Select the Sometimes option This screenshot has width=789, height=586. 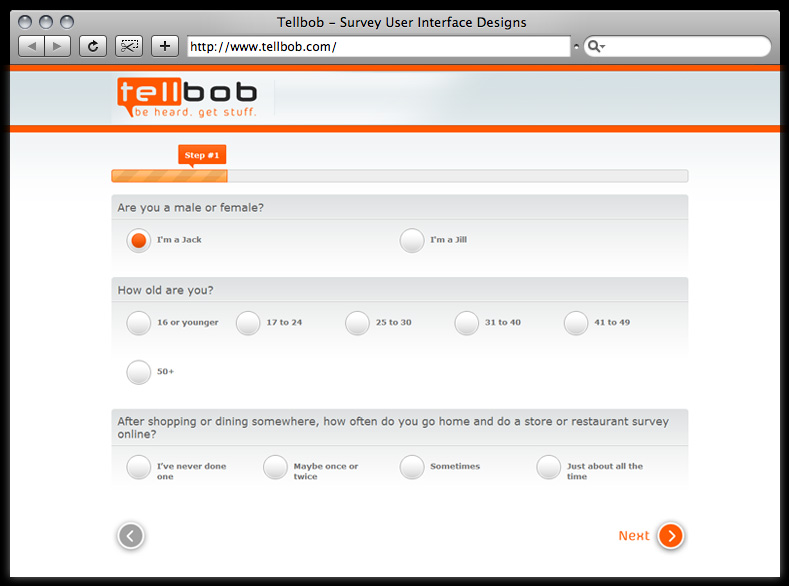pyautogui.click(x=412, y=467)
